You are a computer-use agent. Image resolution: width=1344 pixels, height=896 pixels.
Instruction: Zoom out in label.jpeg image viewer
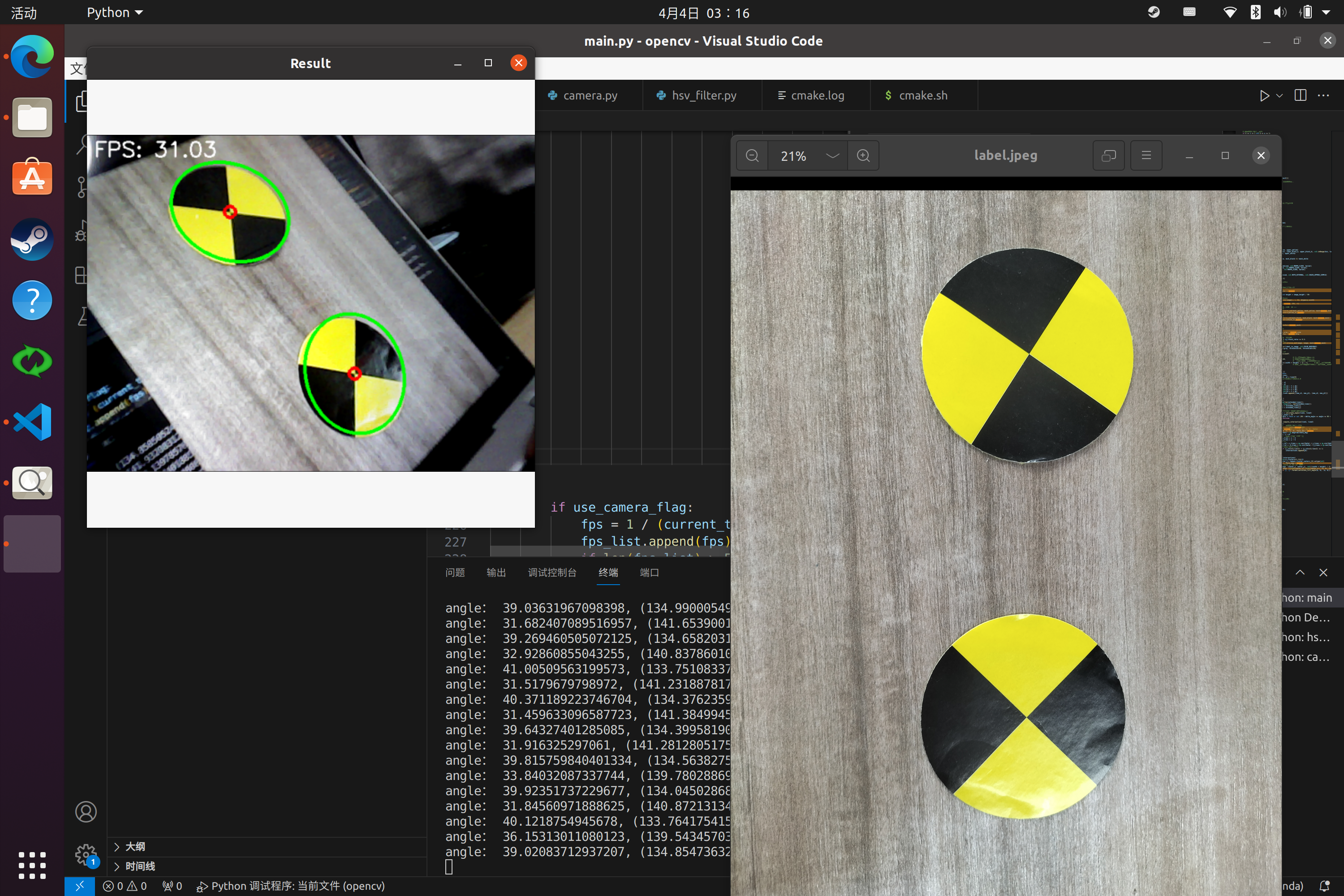[752, 155]
